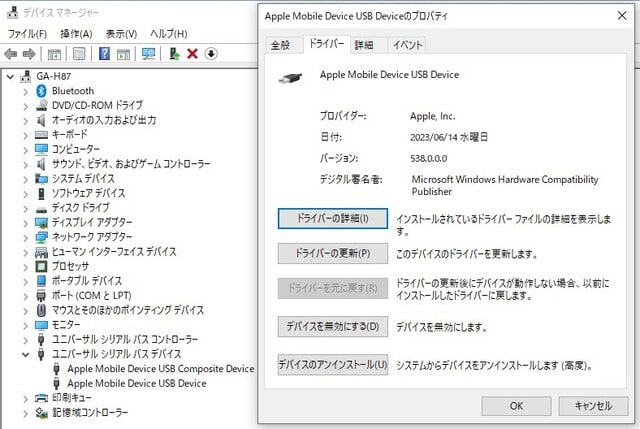Click the マウス pointing device icon
The image size is (640, 429).
point(41,310)
